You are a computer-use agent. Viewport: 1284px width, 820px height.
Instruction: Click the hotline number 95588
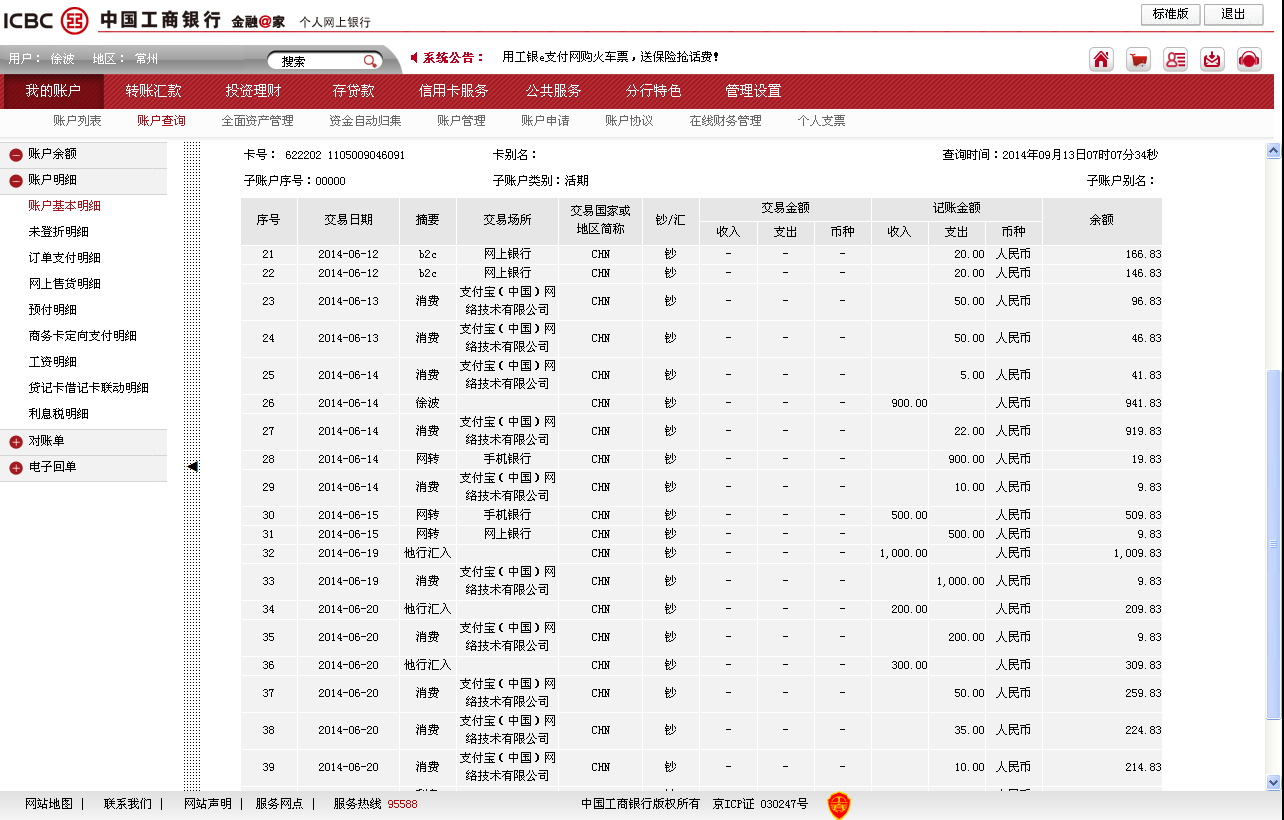point(402,804)
